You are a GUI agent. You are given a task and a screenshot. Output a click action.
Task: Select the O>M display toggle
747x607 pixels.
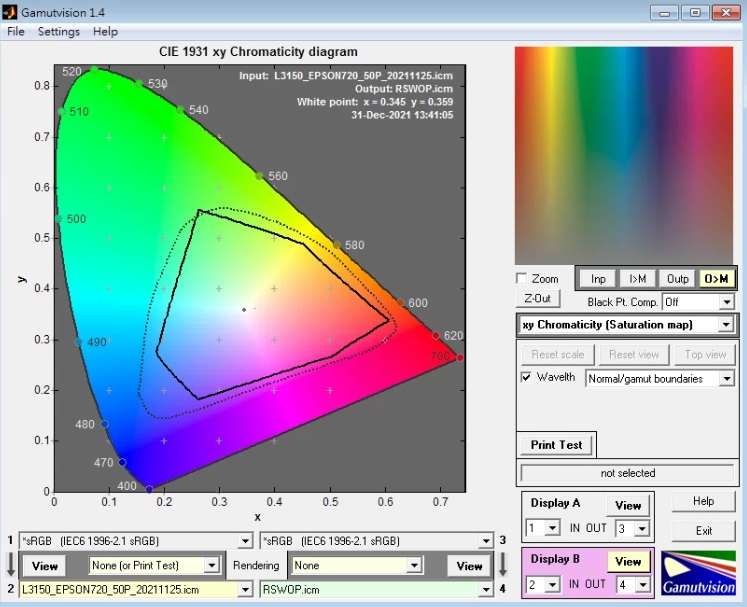pos(716,279)
